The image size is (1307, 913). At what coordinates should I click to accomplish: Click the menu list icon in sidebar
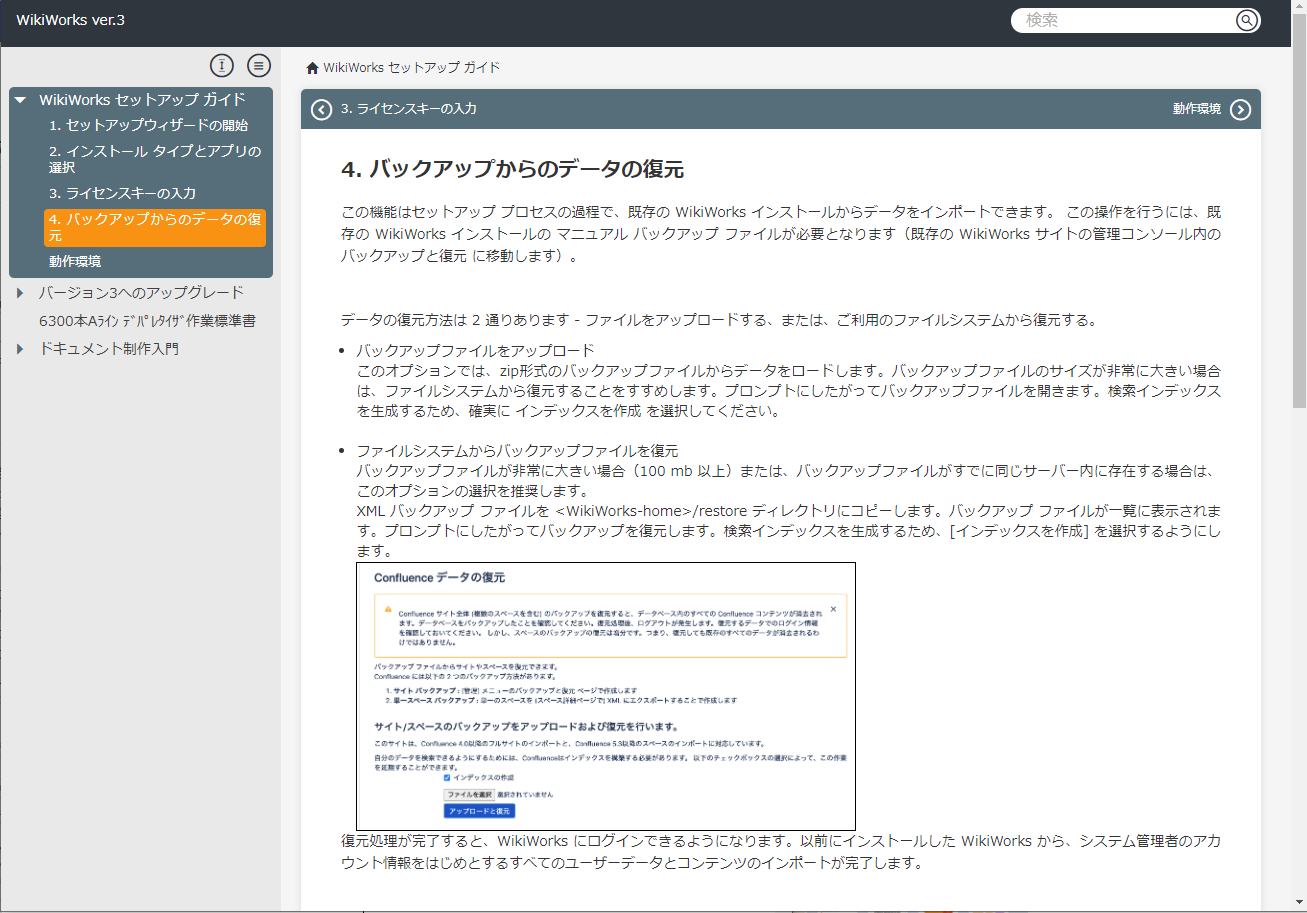[259, 66]
